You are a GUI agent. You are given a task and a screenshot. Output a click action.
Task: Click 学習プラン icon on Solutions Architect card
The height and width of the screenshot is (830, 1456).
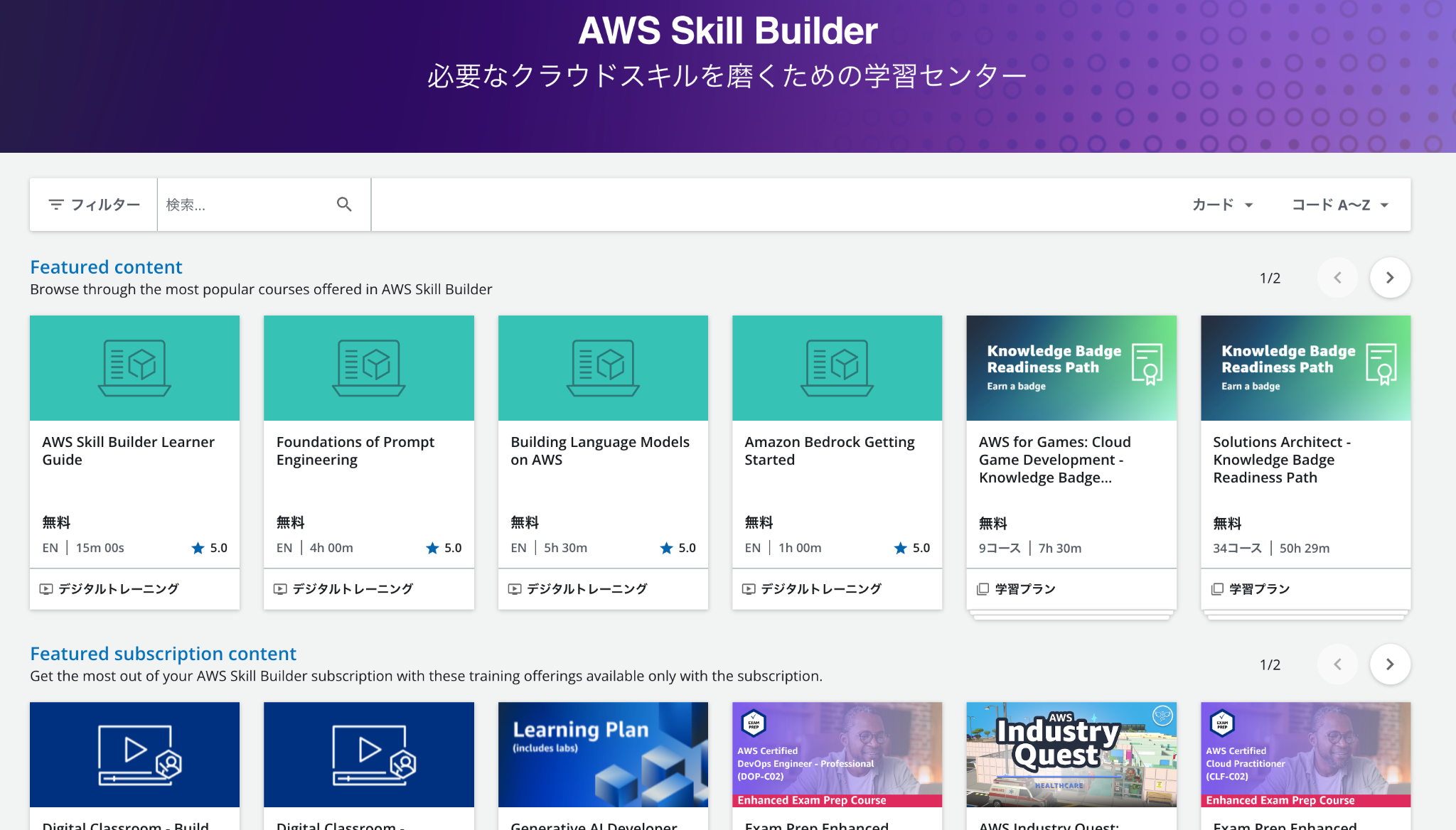[x=1217, y=589]
